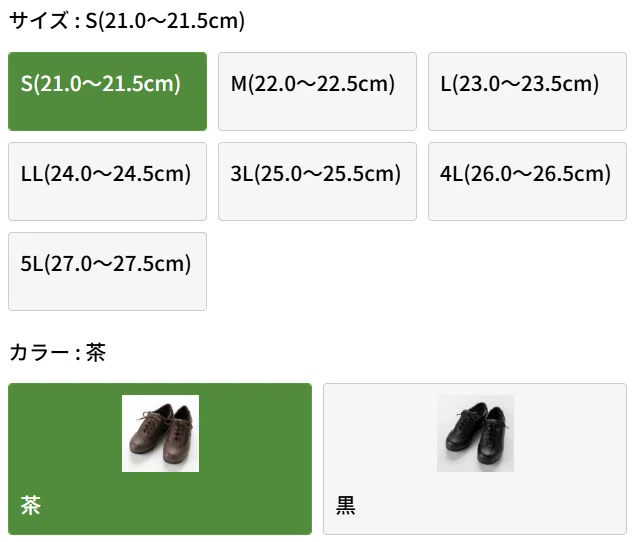Pick size L(23.0～23.5cm)
Viewport: 633px width, 542px height.
[x=527, y=91]
